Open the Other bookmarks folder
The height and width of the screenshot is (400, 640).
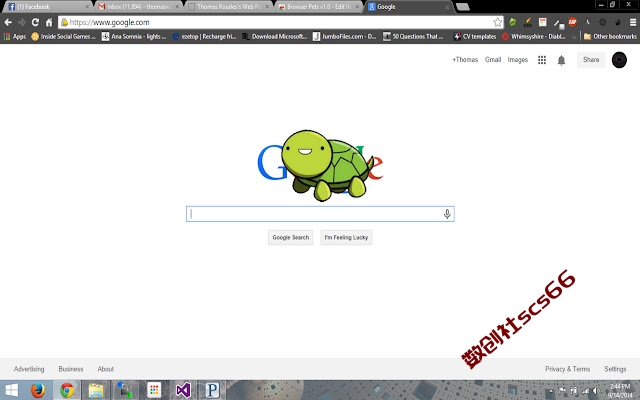click(610, 36)
